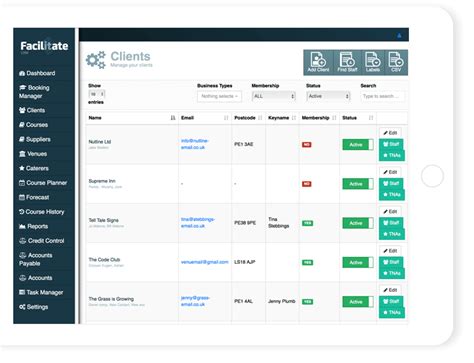Toggle Active status for The Grass is Growing

coord(358,302)
